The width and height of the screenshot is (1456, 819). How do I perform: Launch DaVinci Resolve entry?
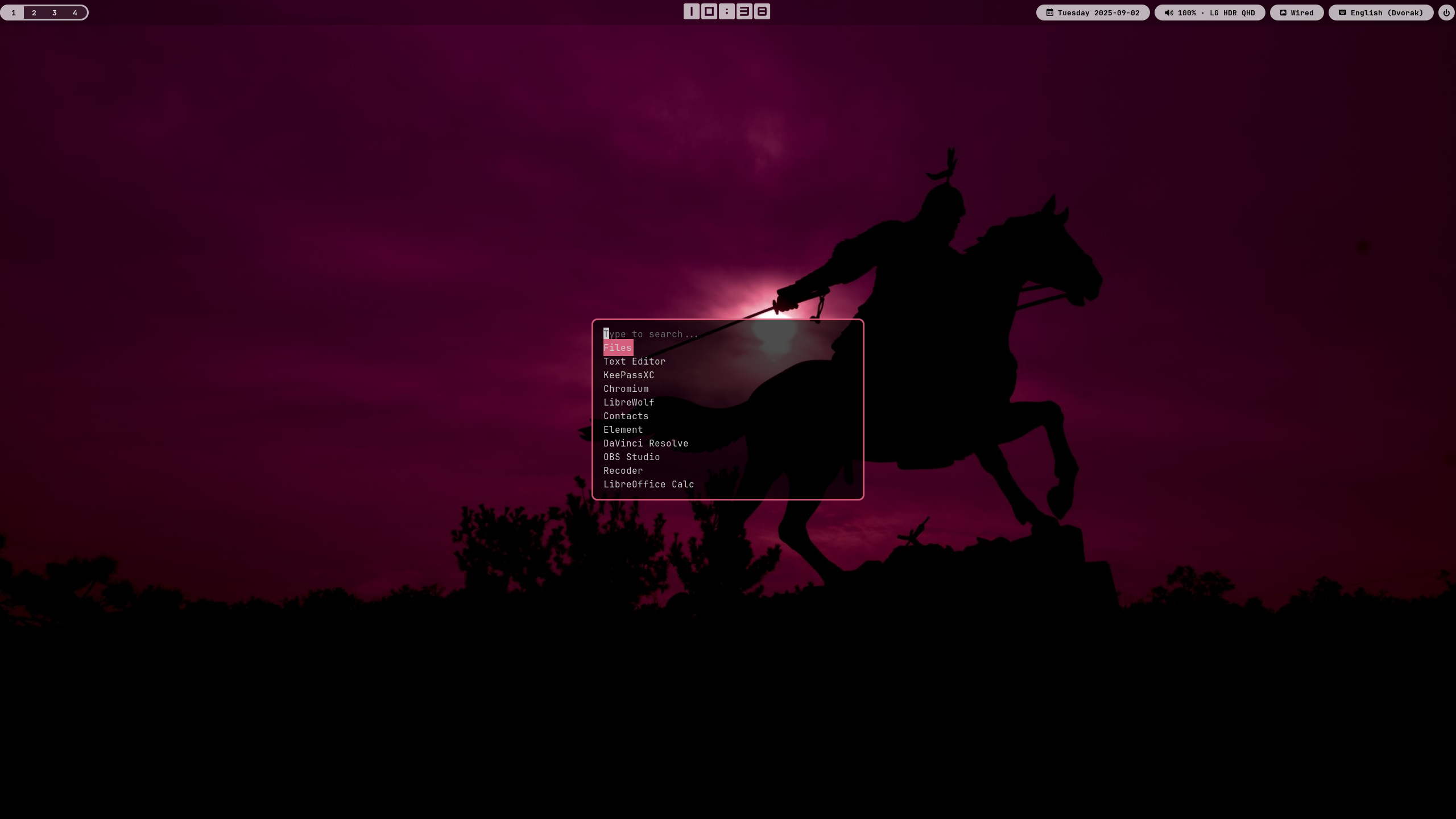(646, 444)
